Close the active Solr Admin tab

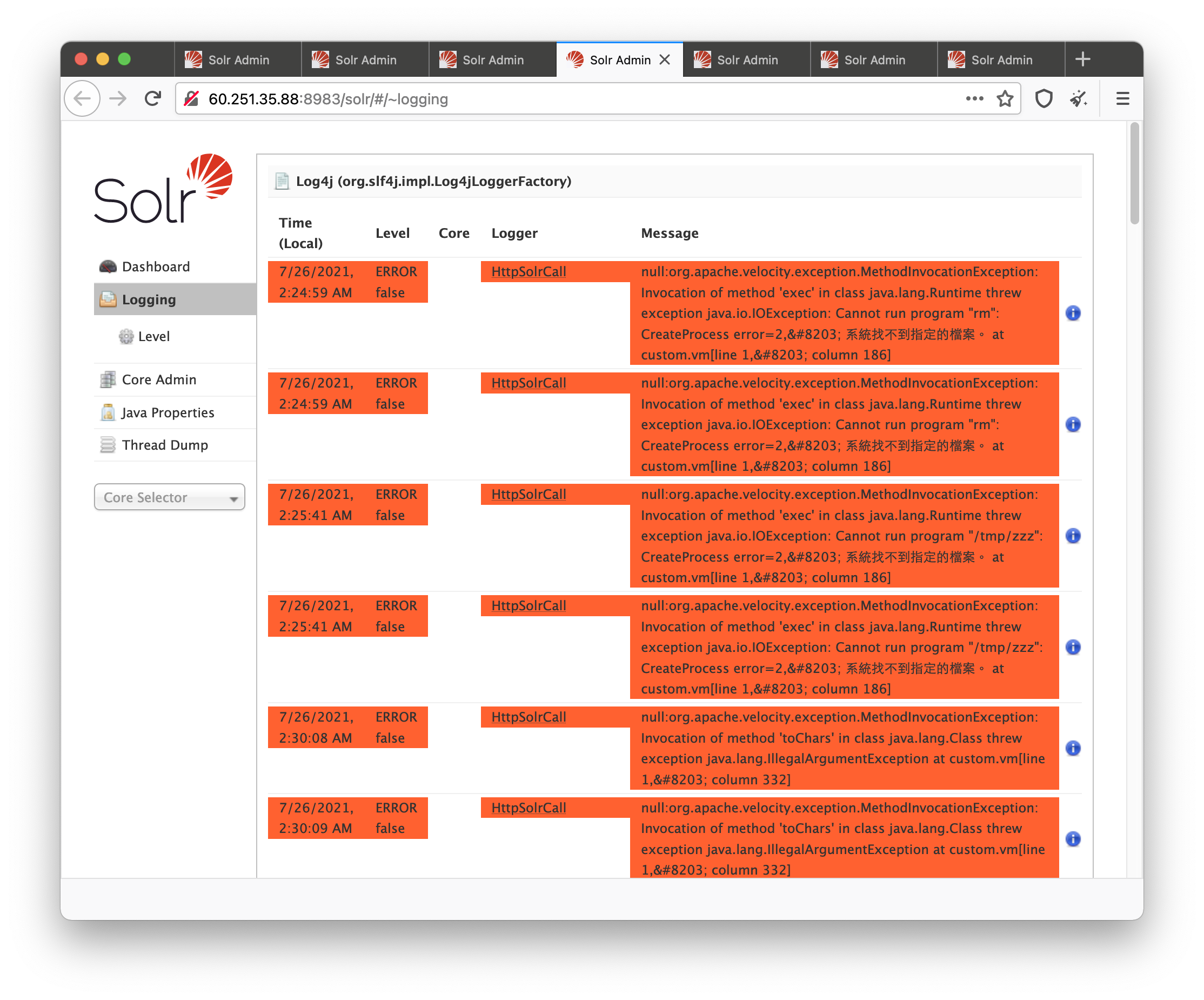pos(665,59)
